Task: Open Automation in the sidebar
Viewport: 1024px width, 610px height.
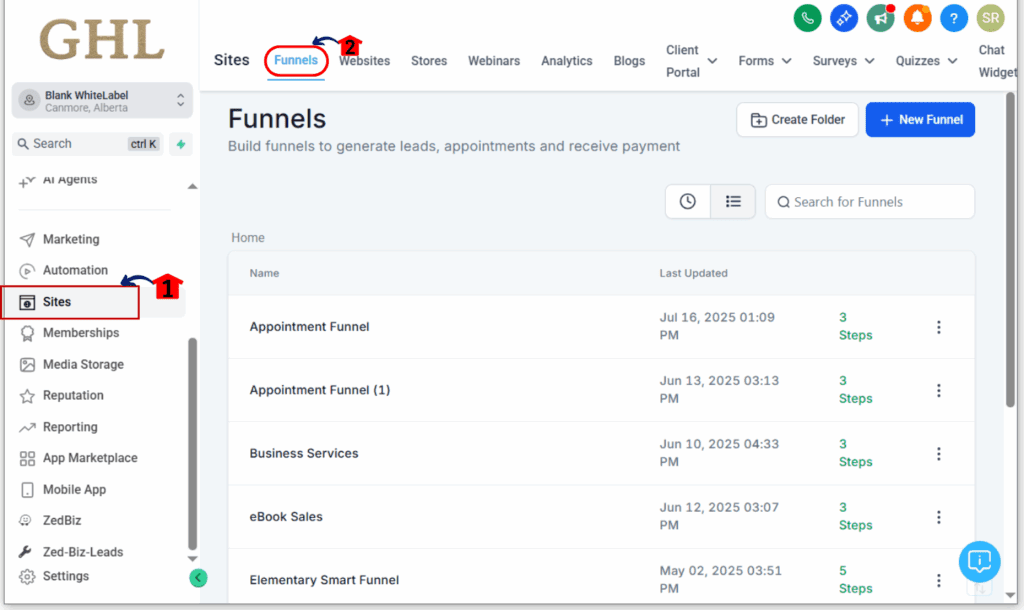Action: coord(75,270)
